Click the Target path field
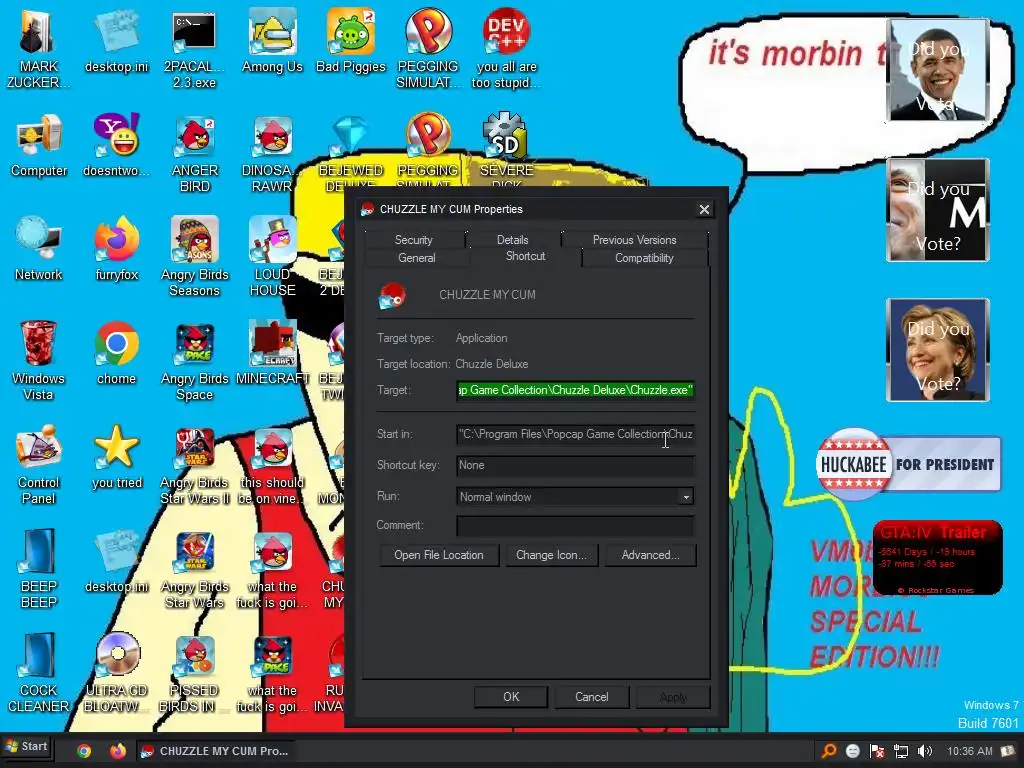The image size is (1024, 768). 575,390
